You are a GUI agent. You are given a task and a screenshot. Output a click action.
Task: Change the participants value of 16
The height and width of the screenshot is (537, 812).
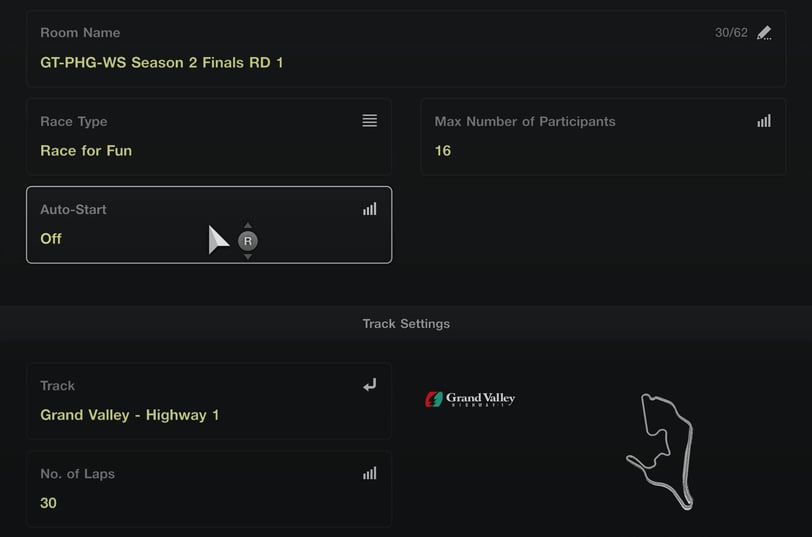pos(603,137)
